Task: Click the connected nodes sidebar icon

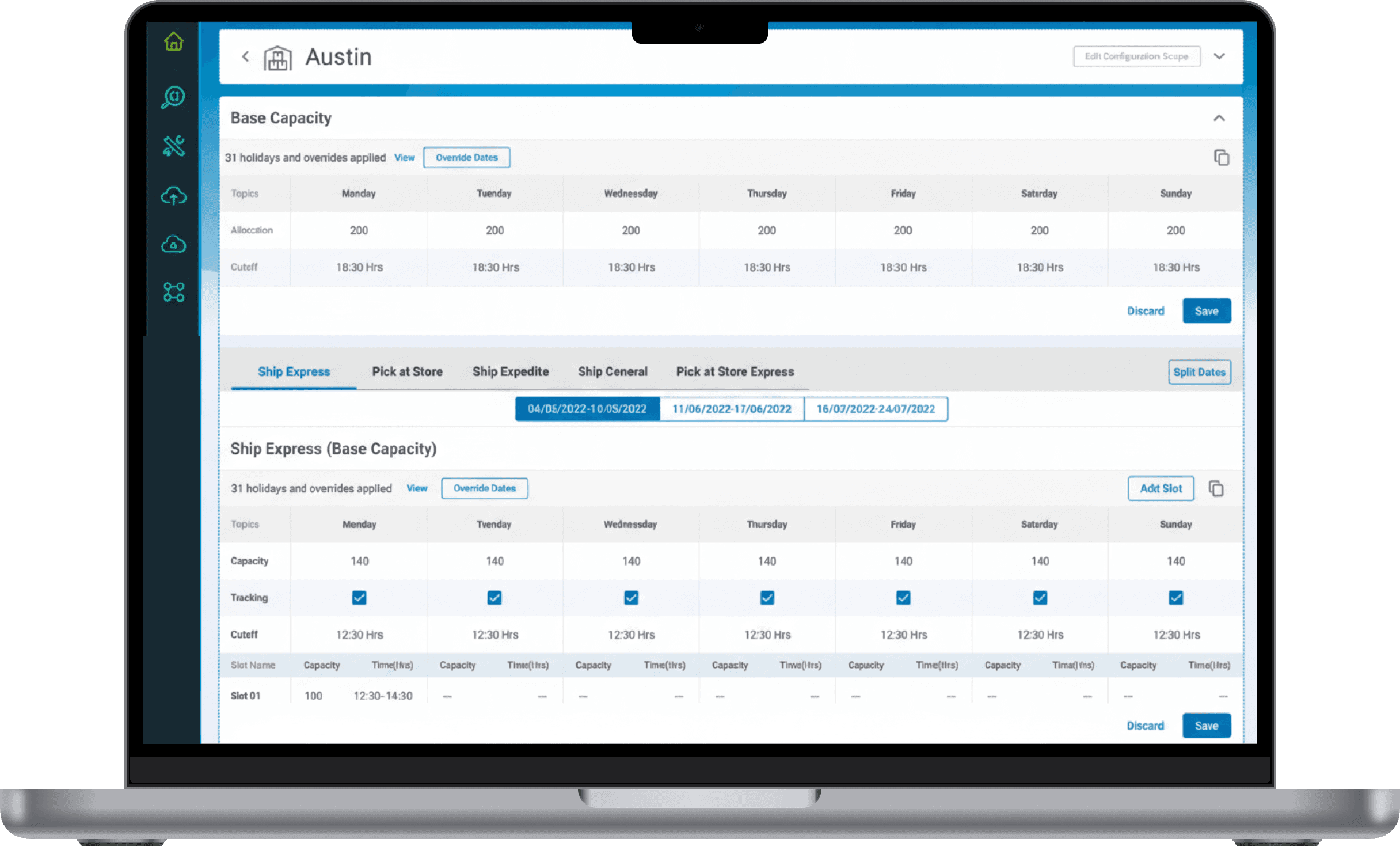Action: click(x=173, y=292)
